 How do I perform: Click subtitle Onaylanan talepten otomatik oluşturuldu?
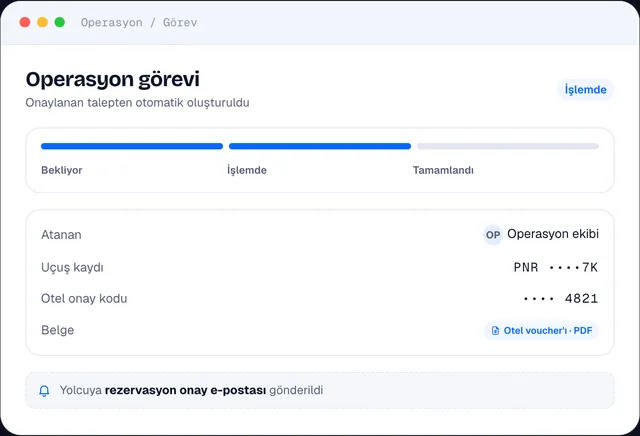coord(138,102)
